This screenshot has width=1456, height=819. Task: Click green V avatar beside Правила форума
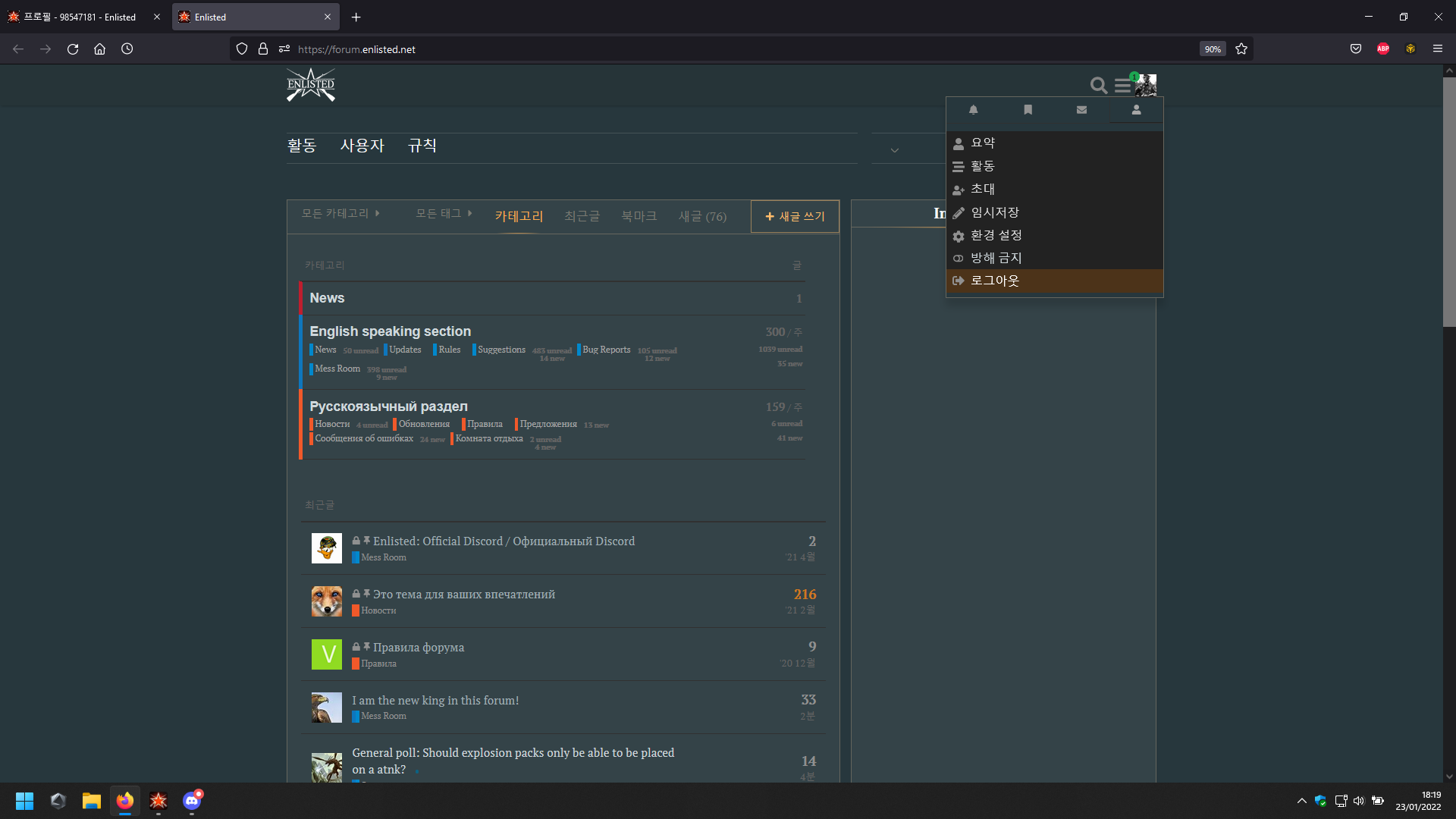pos(327,654)
